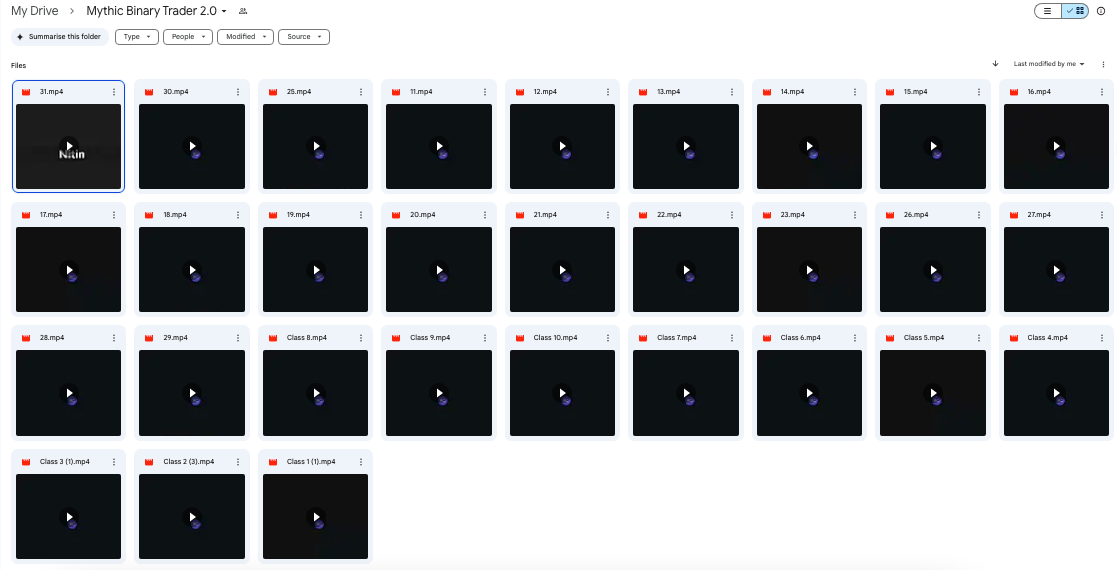This screenshot has height=570, width=1117.
Task: Open the Source filter dropdown
Action: coord(304,37)
